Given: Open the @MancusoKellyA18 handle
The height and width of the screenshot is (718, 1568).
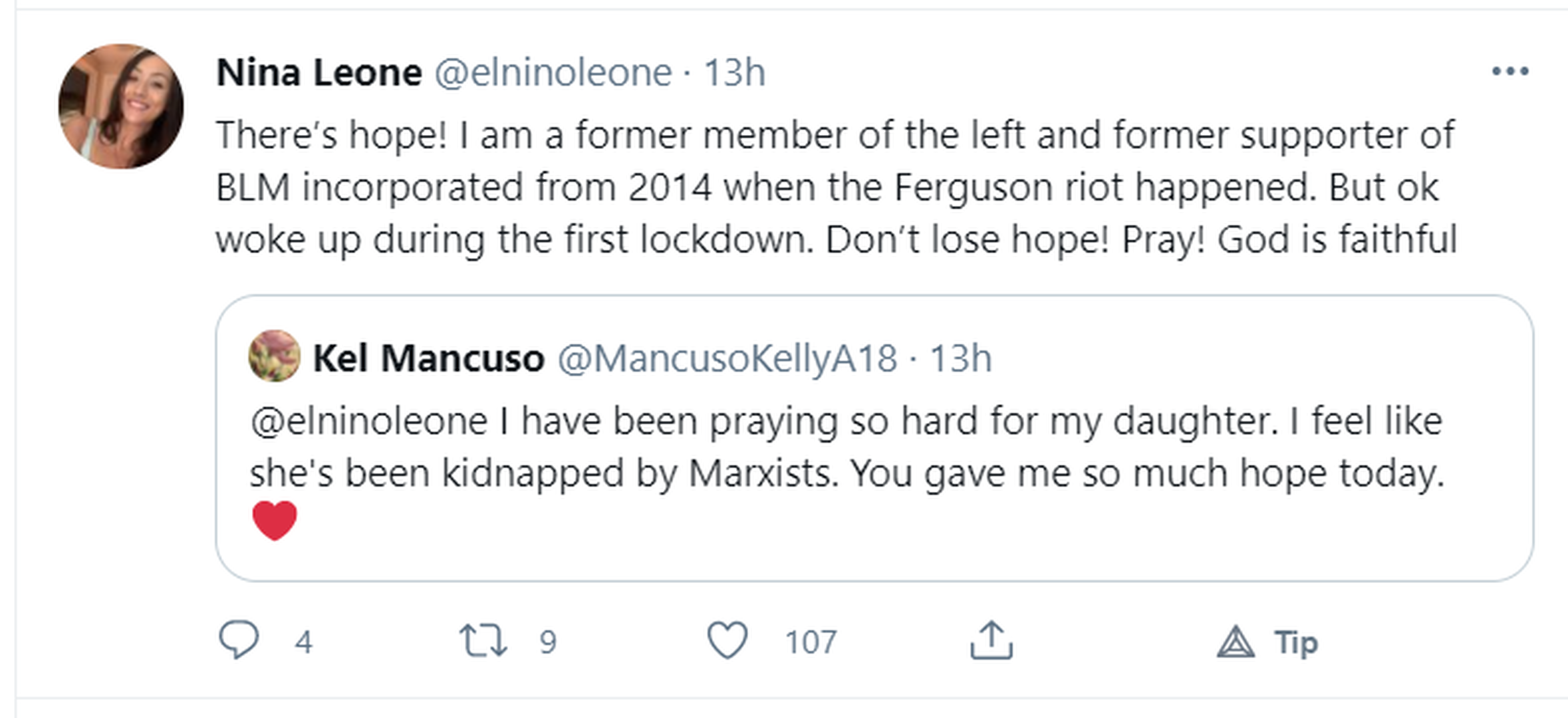Looking at the screenshot, I should [727, 358].
